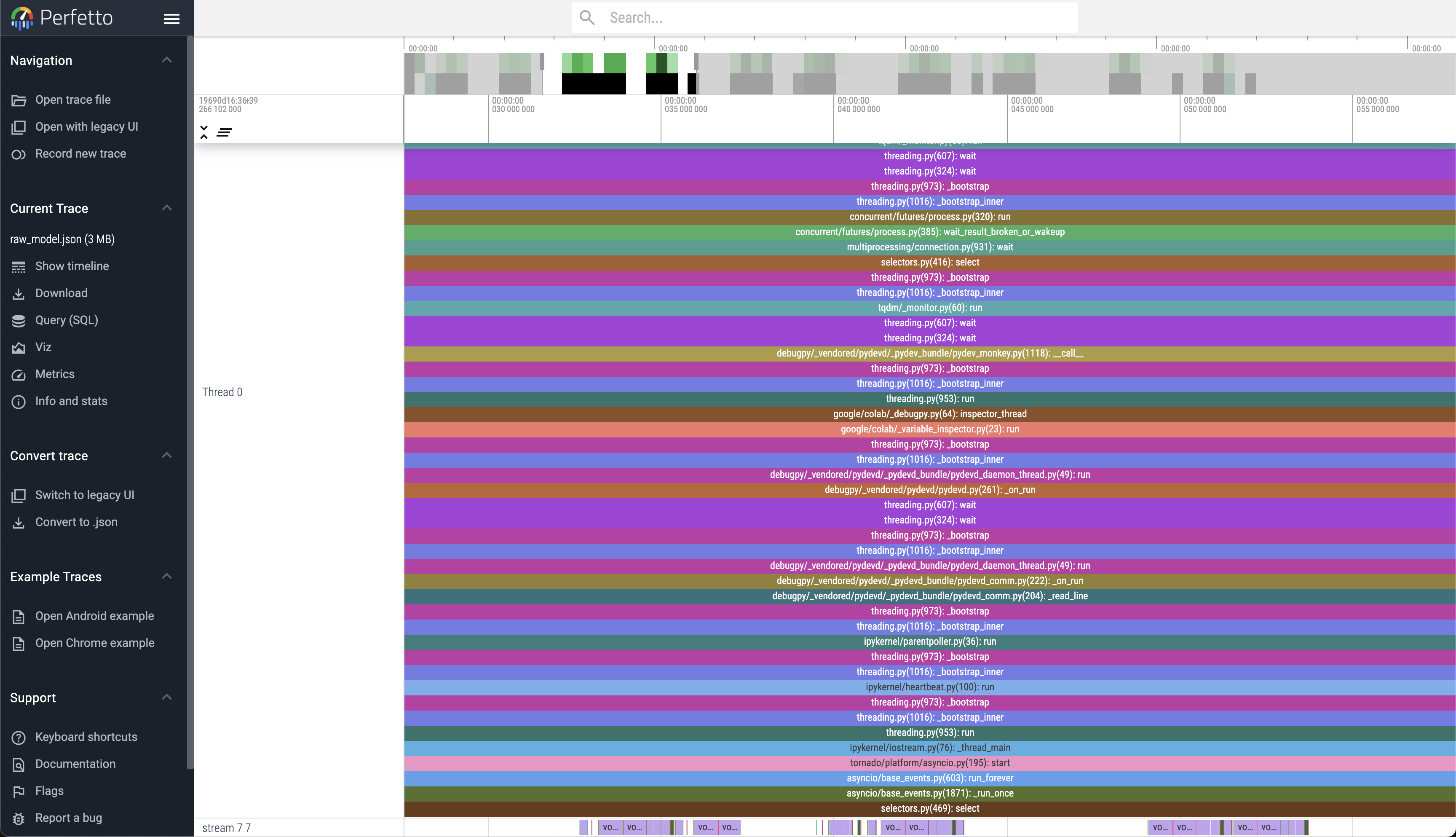Open Keyboard shortcuts link
This screenshot has height=837, width=1456.
(x=86, y=737)
